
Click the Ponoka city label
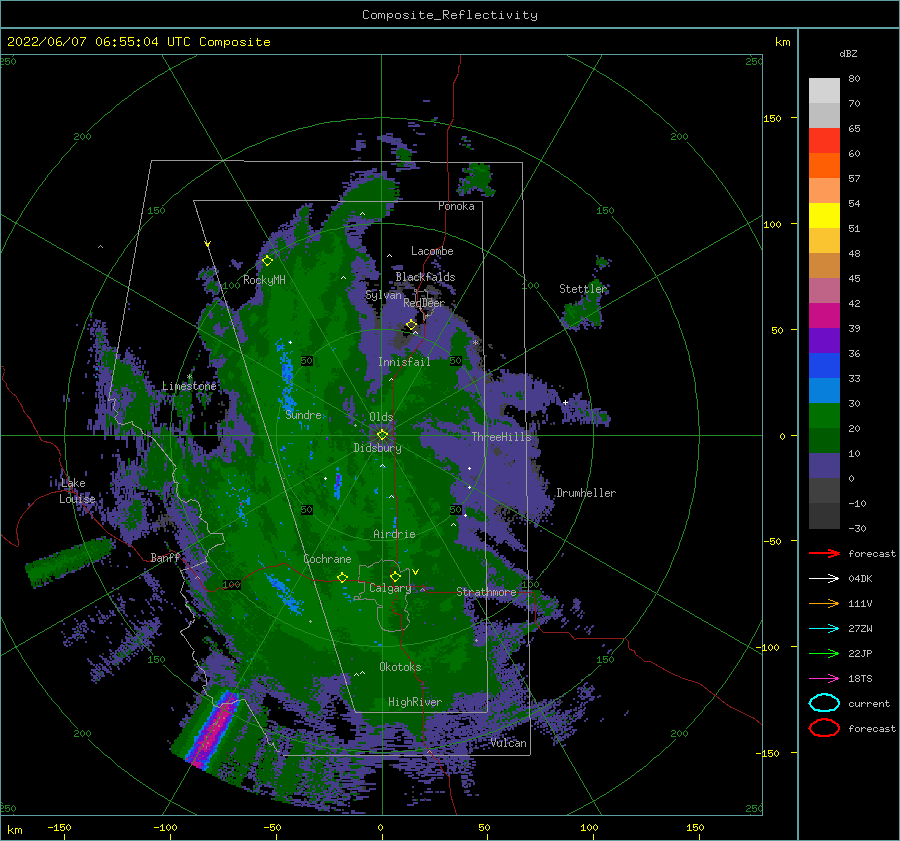(x=456, y=206)
